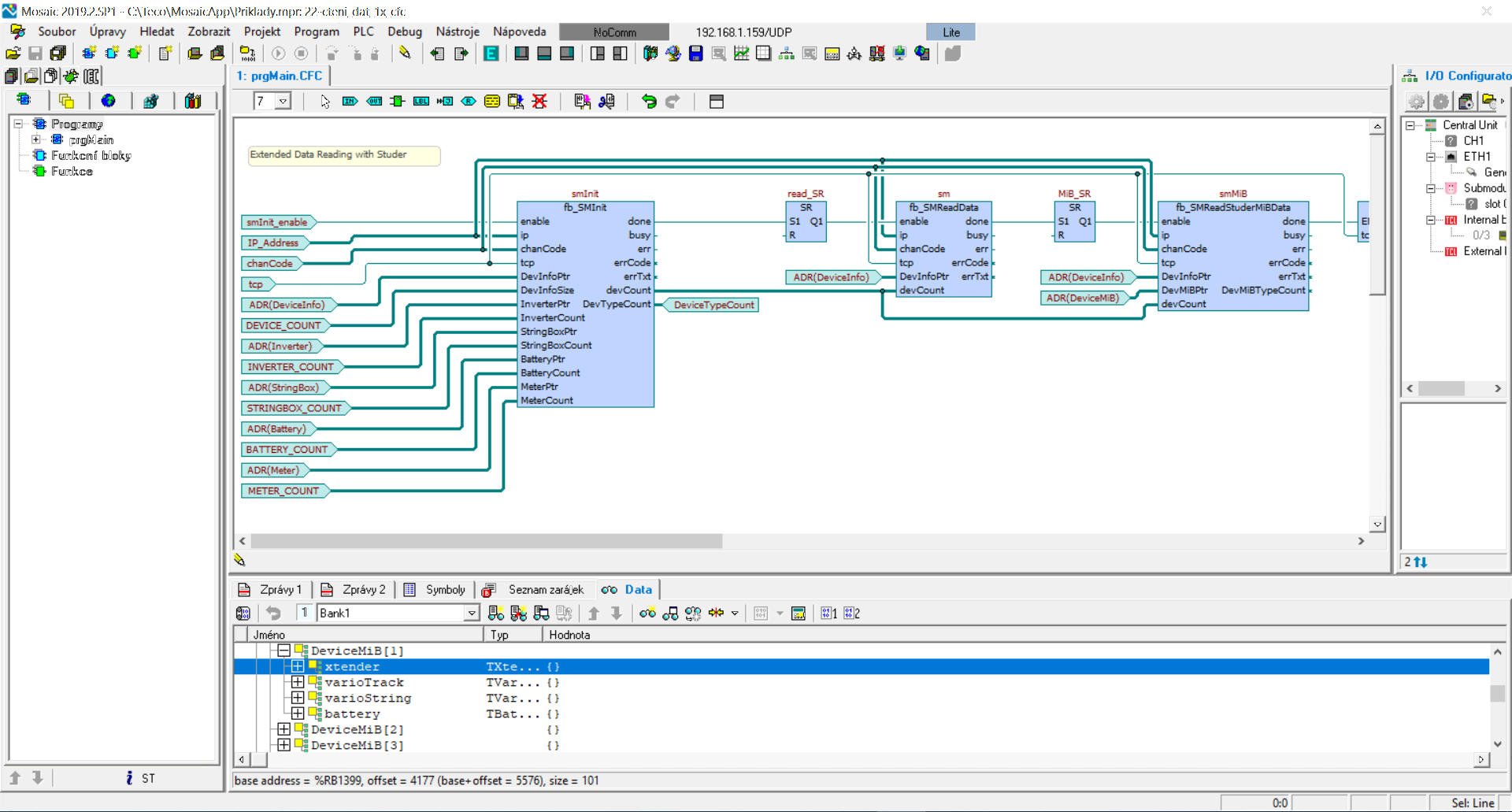The width and height of the screenshot is (1512, 812).
Task: Click the green bug debug icon
Action: pyautogui.click(x=71, y=76)
